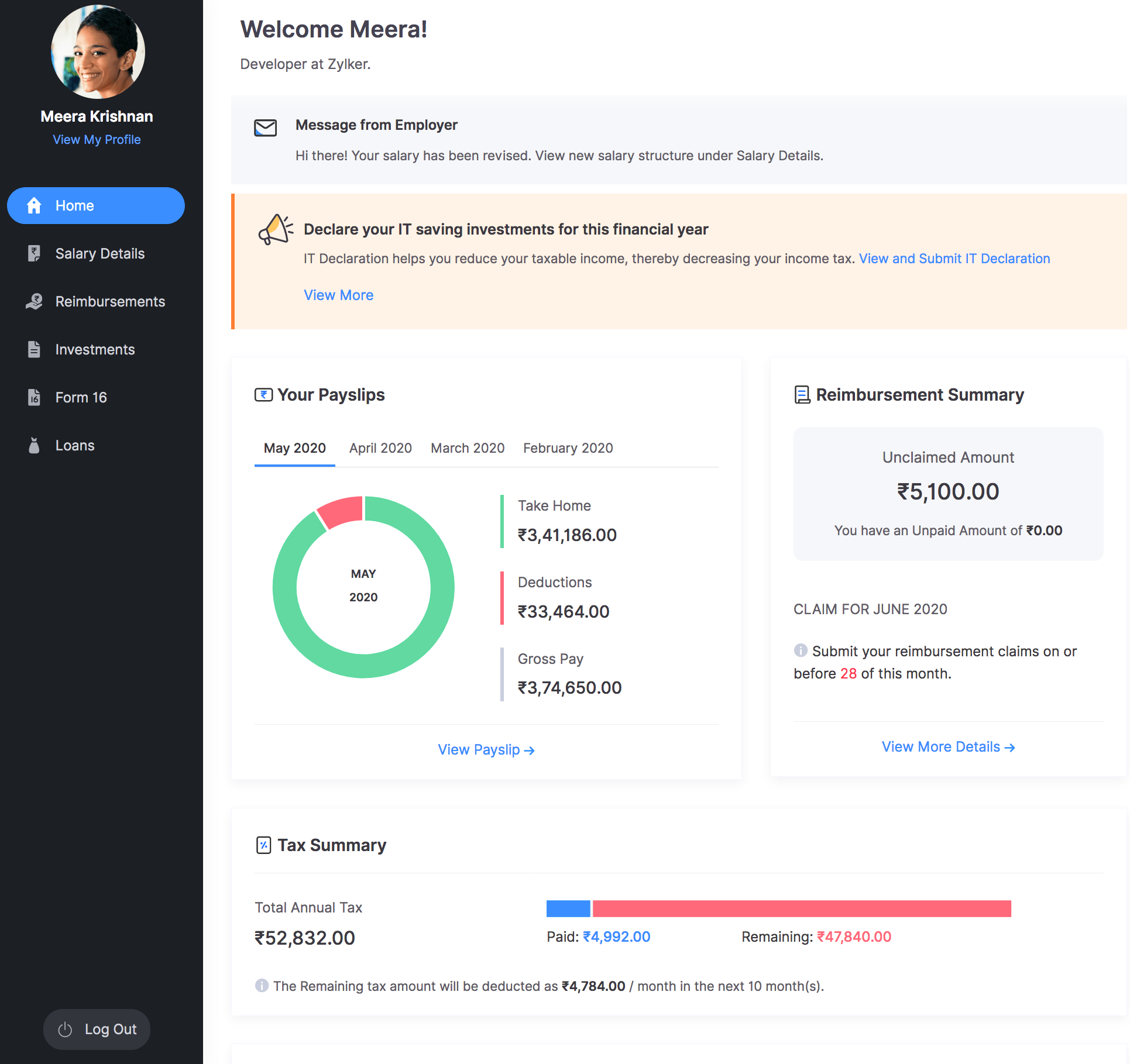The image size is (1130, 1064).
Task: Click View My Profile link
Action: point(96,139)
